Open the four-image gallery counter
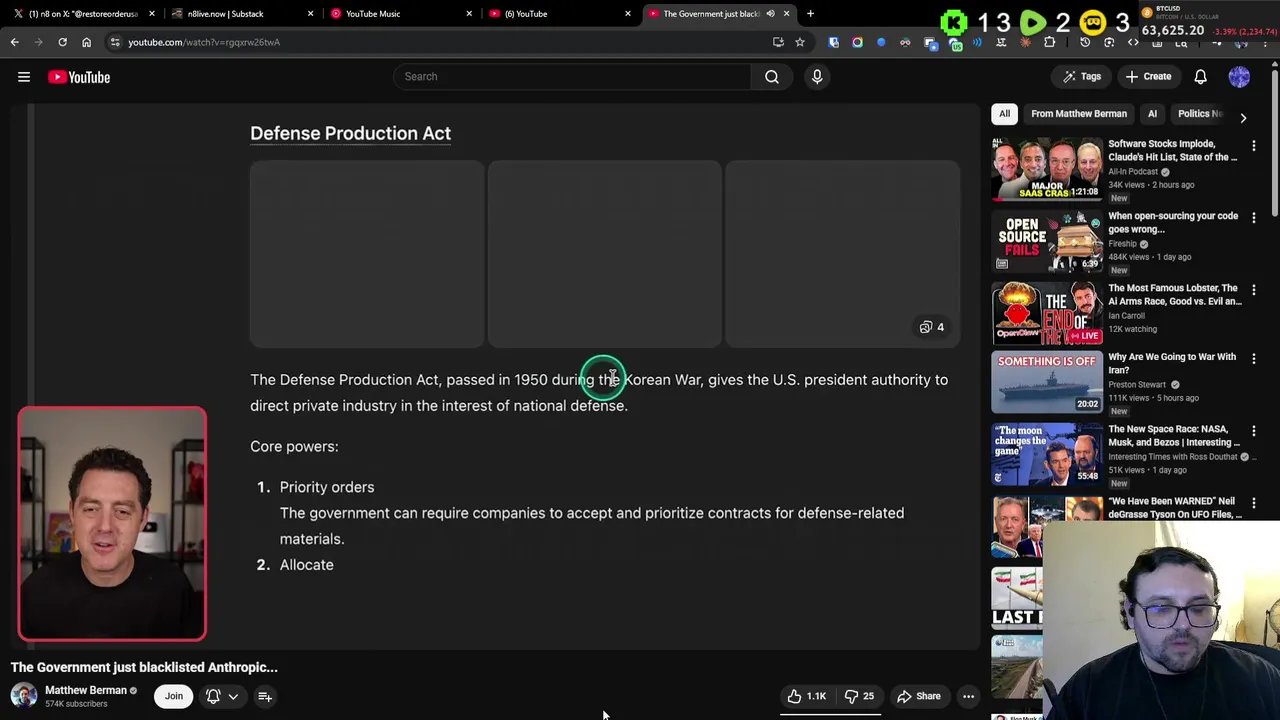Screen dimensions: 1280x720 931,327
